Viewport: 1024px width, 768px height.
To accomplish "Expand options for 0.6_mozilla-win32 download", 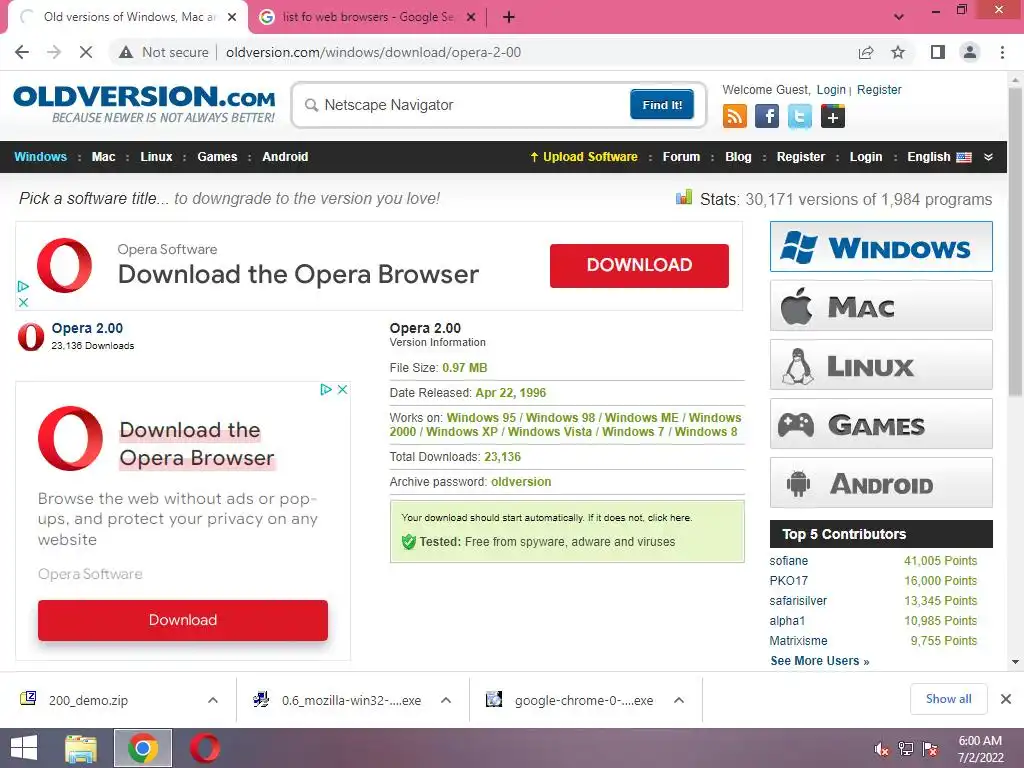I will (x=446, y=700).
